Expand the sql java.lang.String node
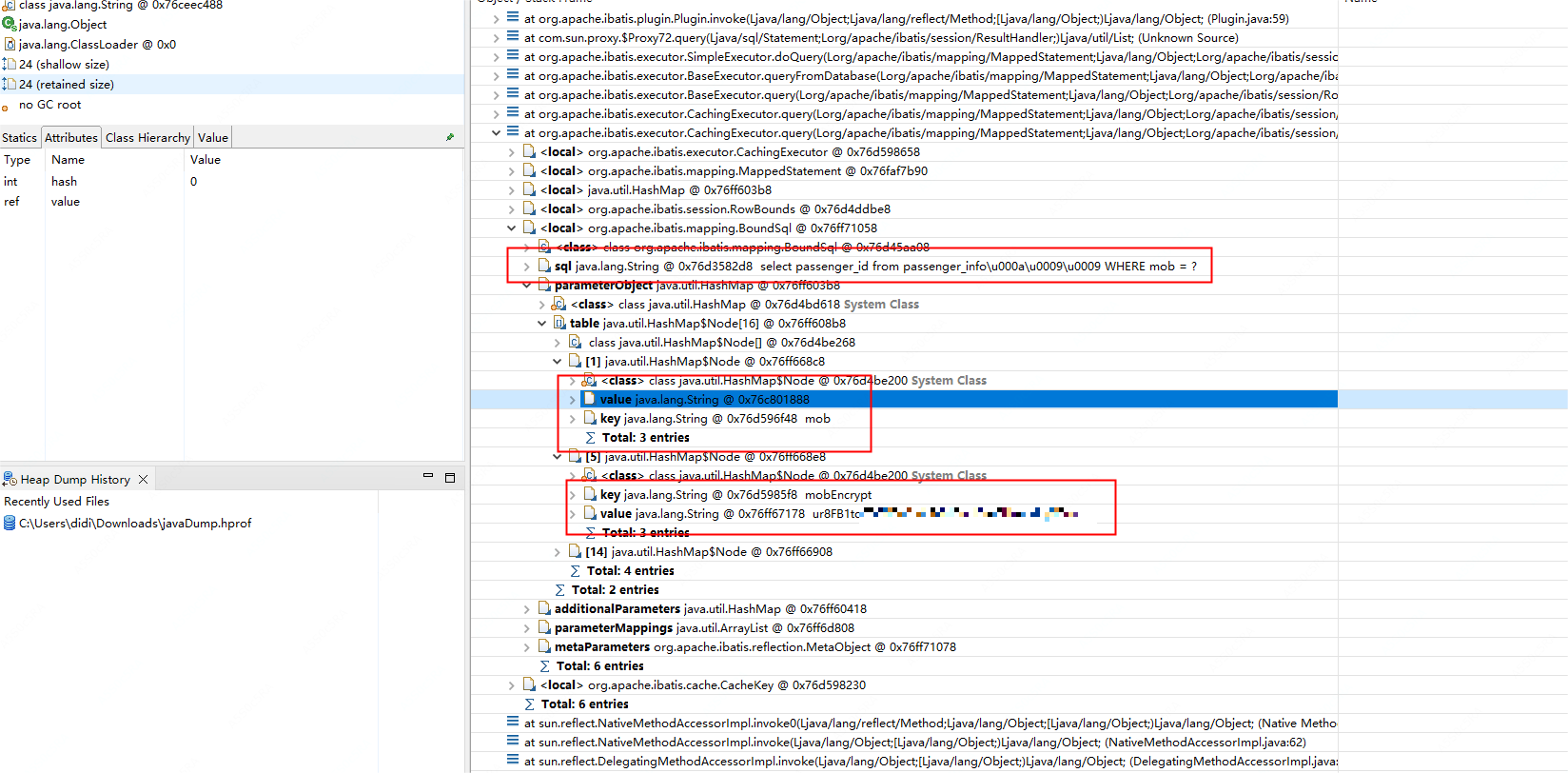1568x773 pixels. (x=526, y=266)
